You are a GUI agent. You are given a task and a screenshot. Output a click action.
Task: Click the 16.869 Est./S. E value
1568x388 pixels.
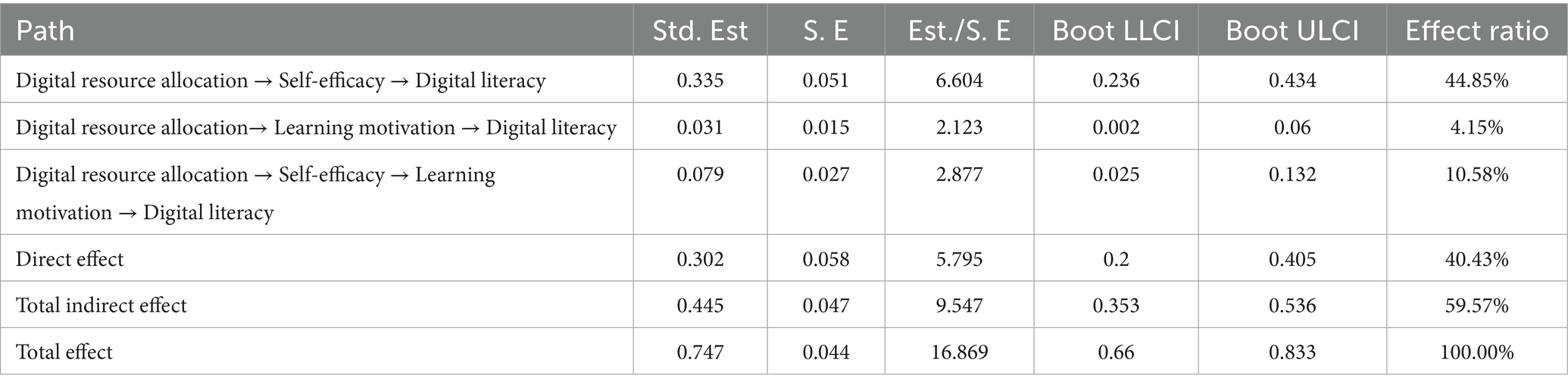pos(959,352)
